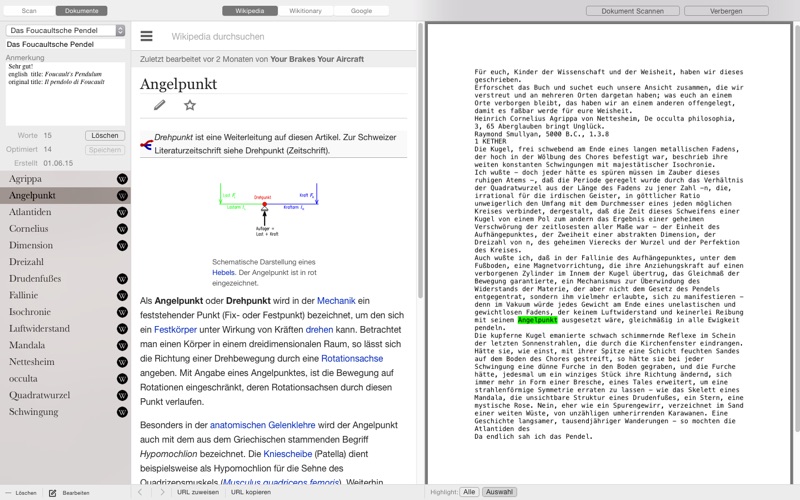Viewport: 800px width, 500px height.
Task: Click the Dokument Scannen button
Action: coord(633,11)
